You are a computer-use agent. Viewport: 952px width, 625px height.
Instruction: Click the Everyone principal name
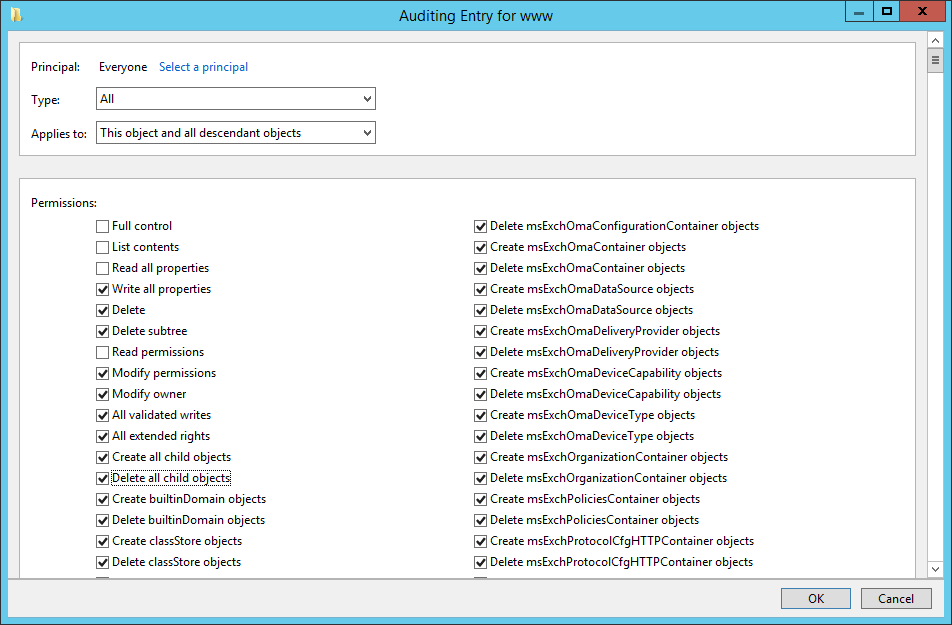[123, 67]
